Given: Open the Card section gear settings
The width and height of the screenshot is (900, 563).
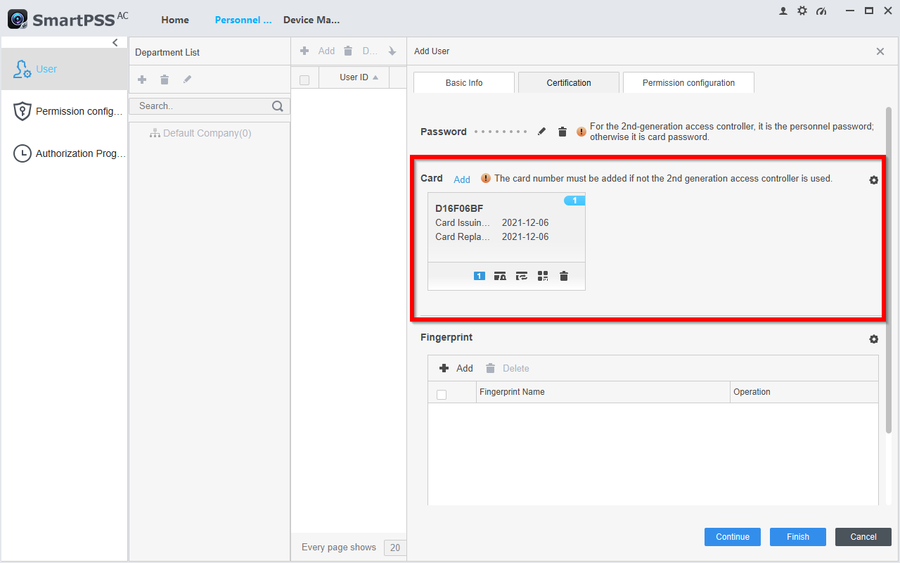Looking at the screenshot, I should click(873, 180).
